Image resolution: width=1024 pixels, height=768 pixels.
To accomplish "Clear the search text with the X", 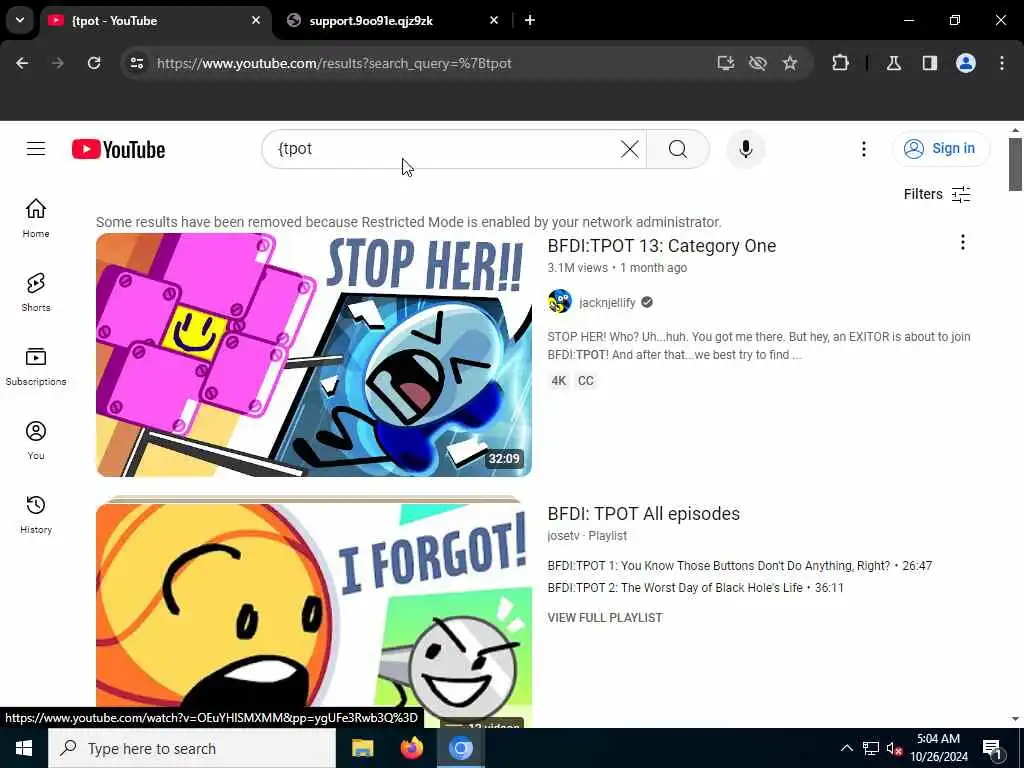I will (x=630, y=149).
